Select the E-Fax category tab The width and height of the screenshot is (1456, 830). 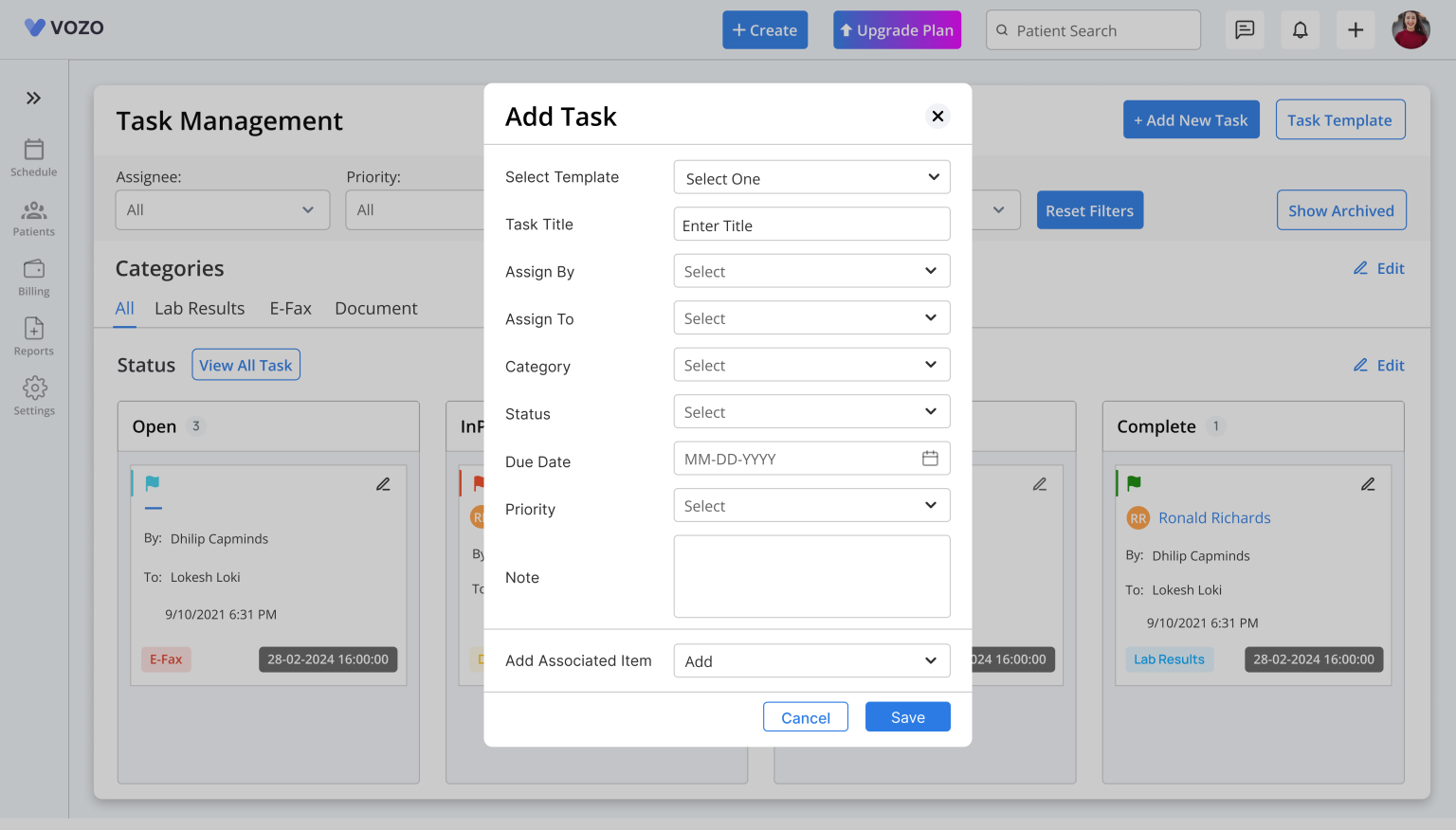290,308
